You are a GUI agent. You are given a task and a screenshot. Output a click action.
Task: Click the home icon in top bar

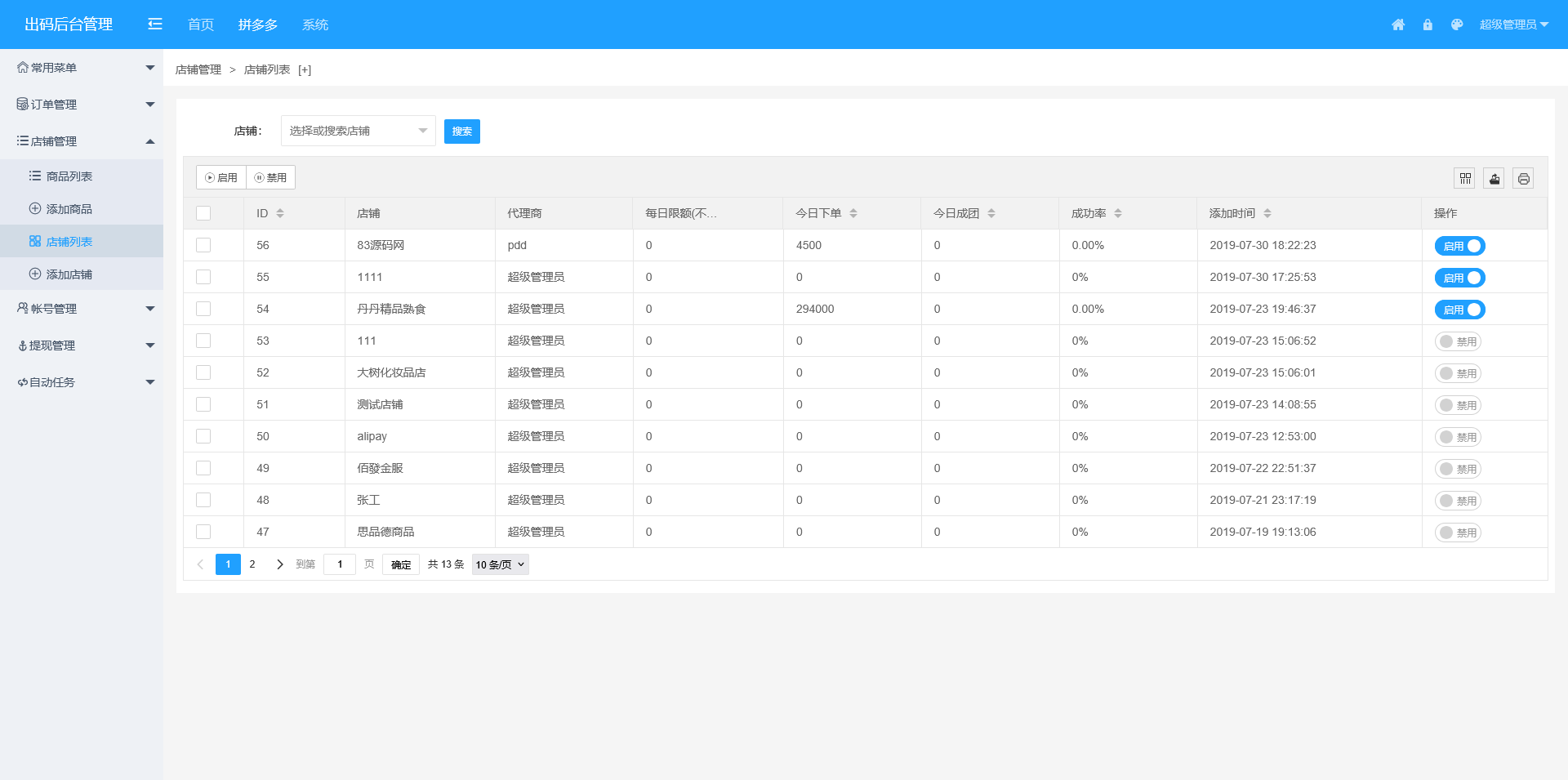pos(1398,25)
